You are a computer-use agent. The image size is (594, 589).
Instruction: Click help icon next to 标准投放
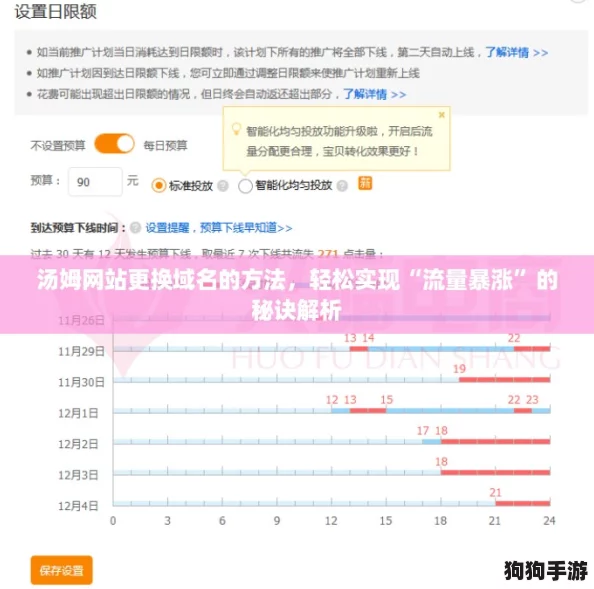pyautogui.click(x=223, y=186)
